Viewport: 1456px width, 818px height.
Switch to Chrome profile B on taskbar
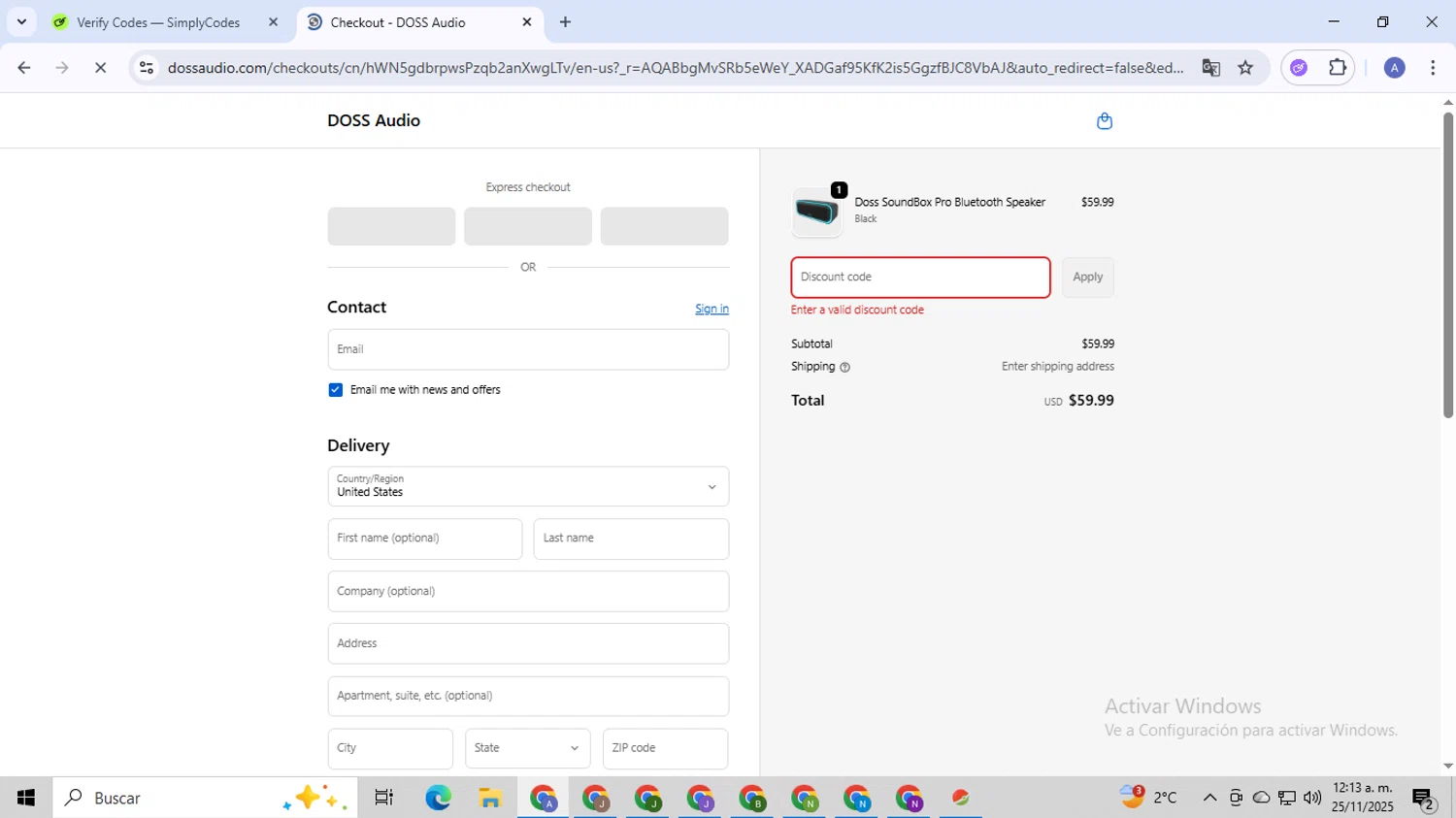coord(752,798)
